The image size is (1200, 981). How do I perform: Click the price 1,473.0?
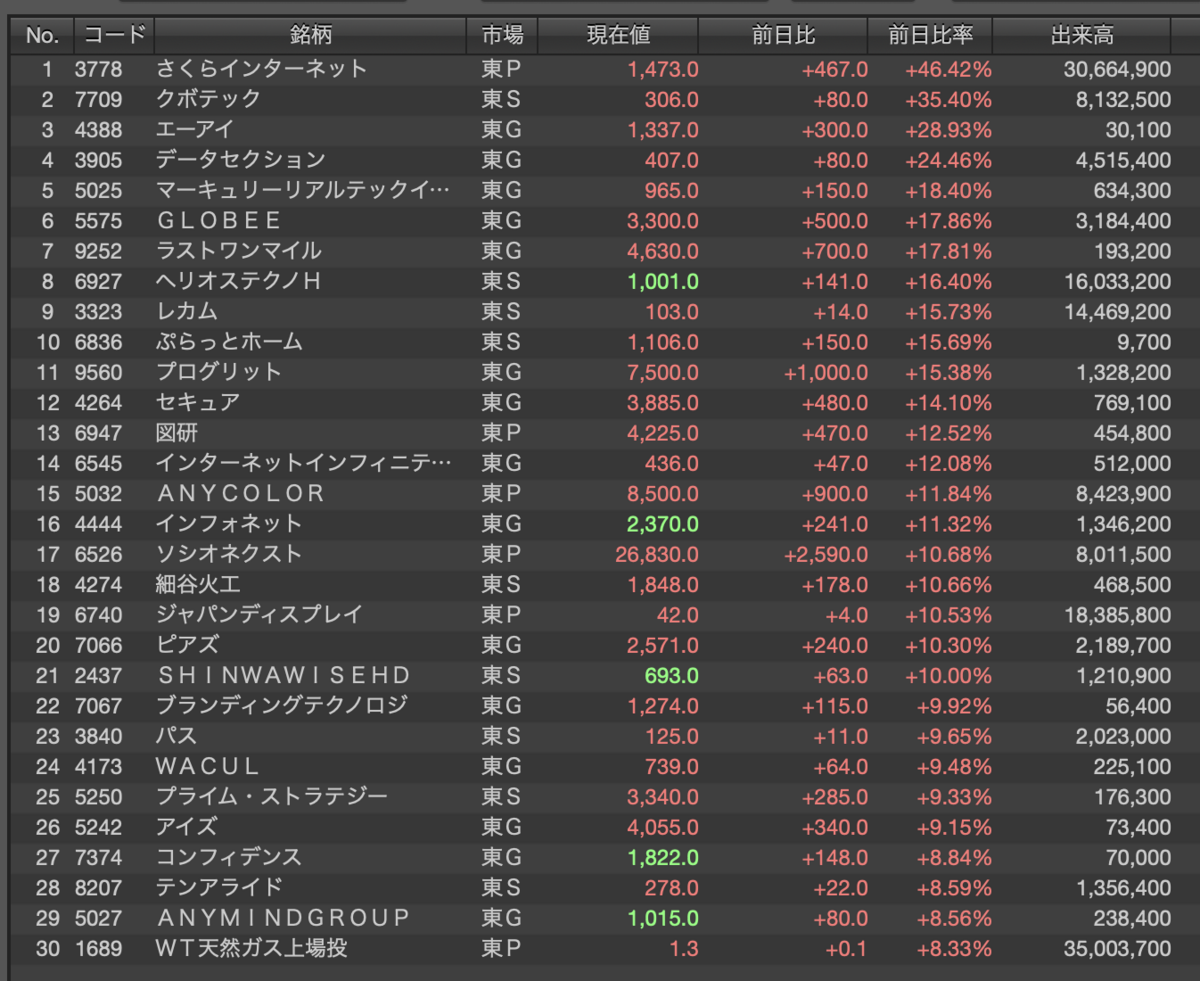[663, 69]
